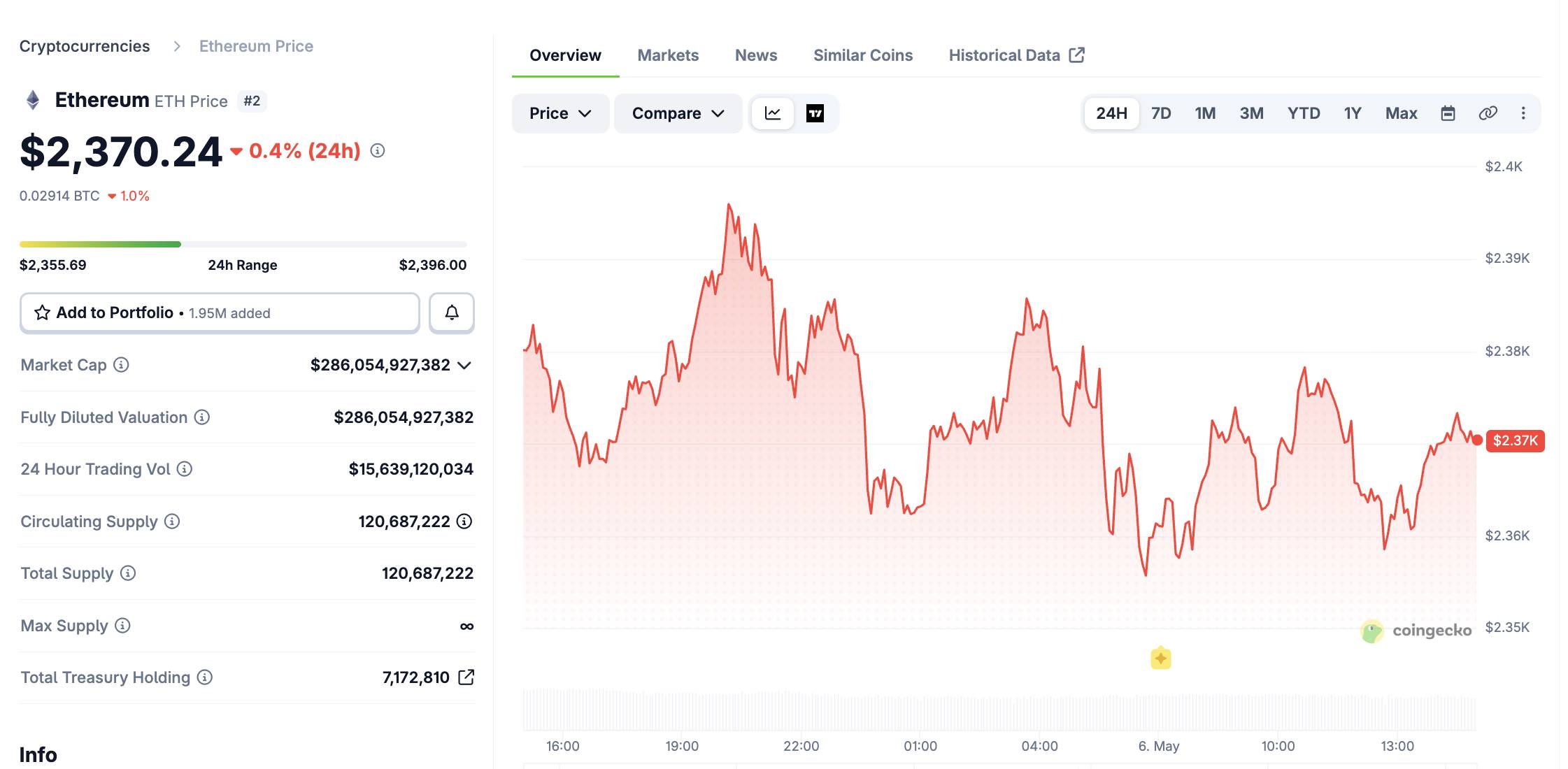Show Total Treasury Holding info icon
The image size is (1568, 769).
pyautogui.click(x=205, y=677)
